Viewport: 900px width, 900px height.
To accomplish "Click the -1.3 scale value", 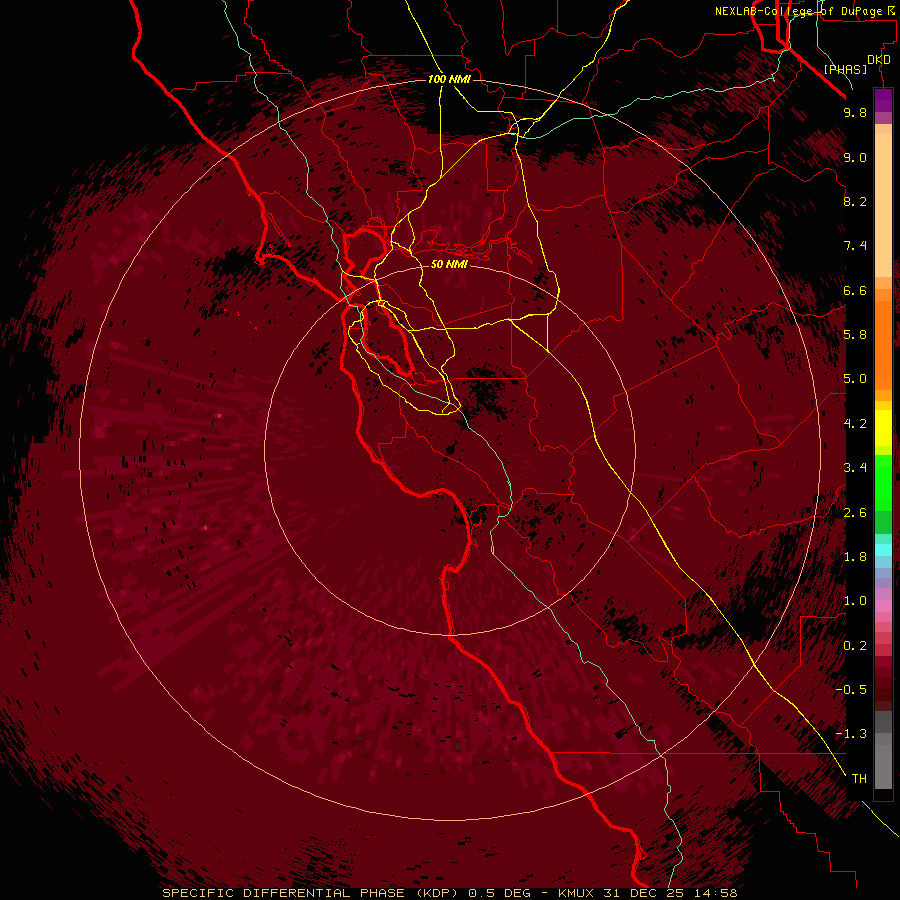I will [x=851, y=734].
